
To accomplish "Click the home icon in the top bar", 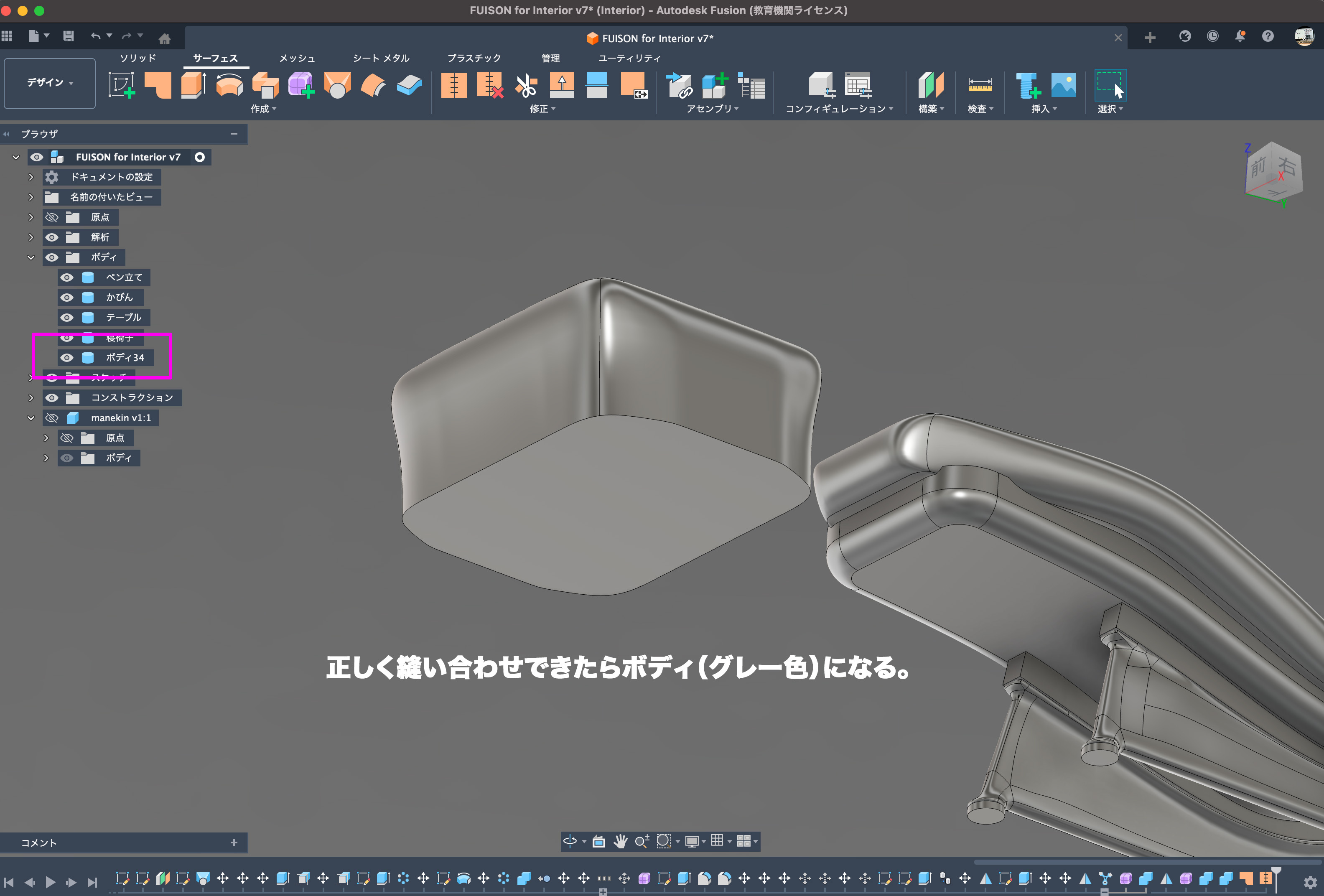I will click(165, 38).
